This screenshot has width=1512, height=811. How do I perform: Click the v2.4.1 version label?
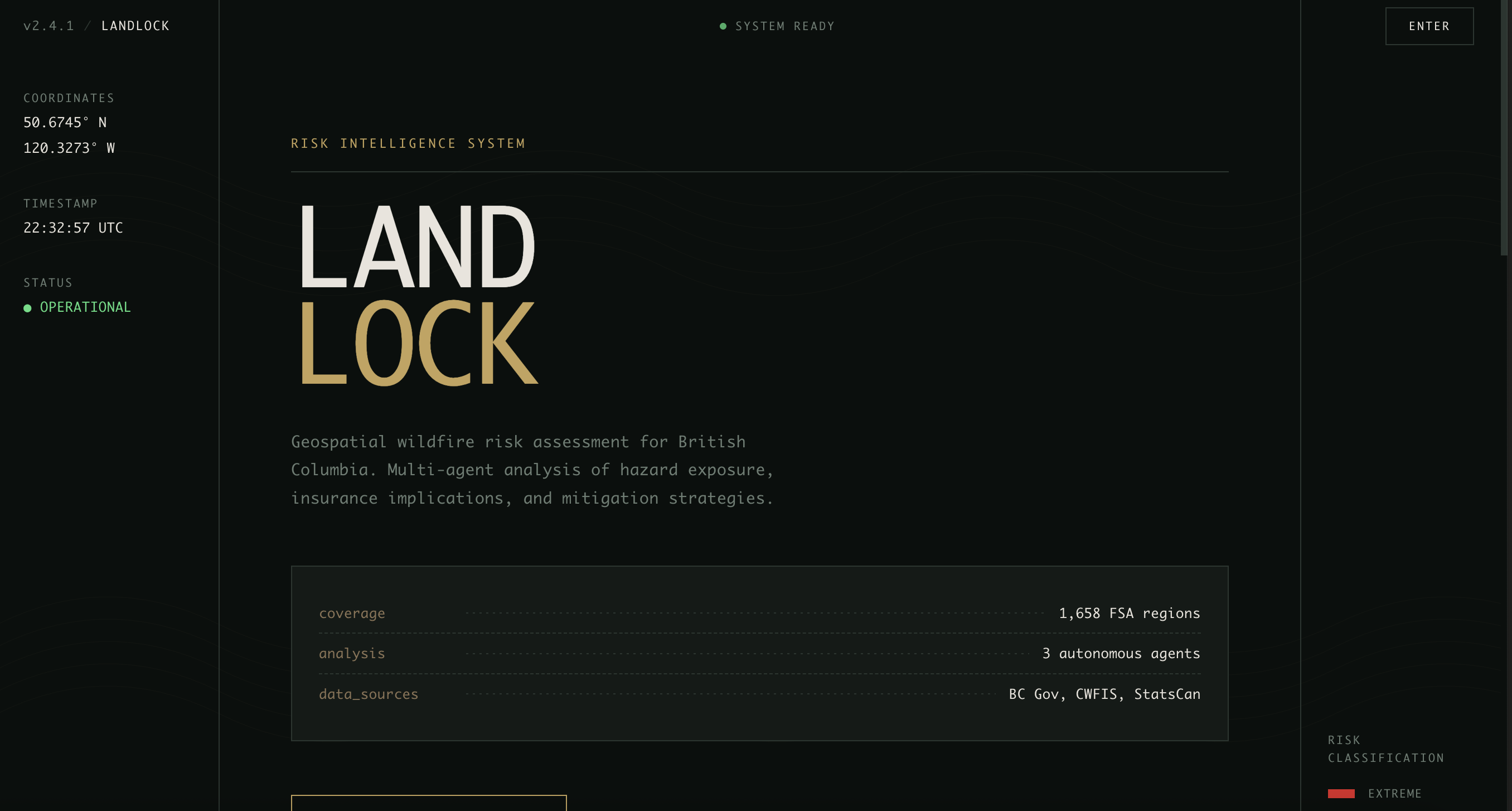tap(49, 26)
